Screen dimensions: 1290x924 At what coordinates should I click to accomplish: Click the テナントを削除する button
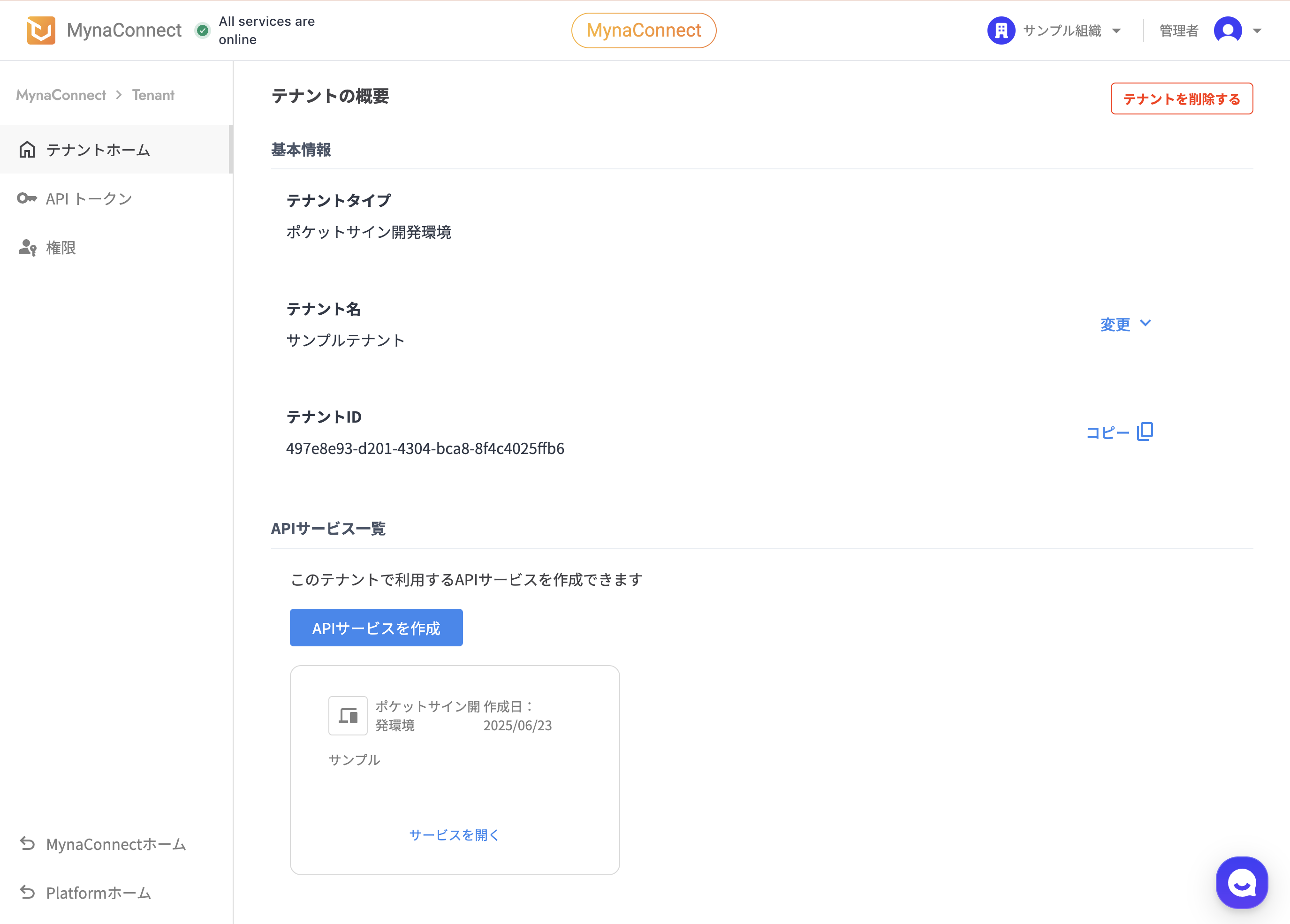(1181, 98)
